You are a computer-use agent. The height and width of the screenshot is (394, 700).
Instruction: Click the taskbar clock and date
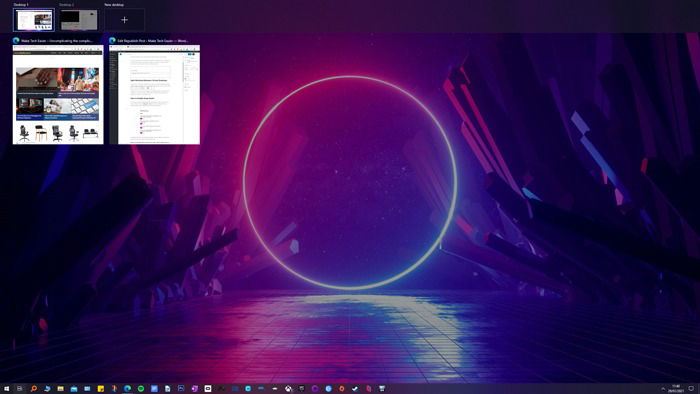pyautogui.click(x=676, y=389)
